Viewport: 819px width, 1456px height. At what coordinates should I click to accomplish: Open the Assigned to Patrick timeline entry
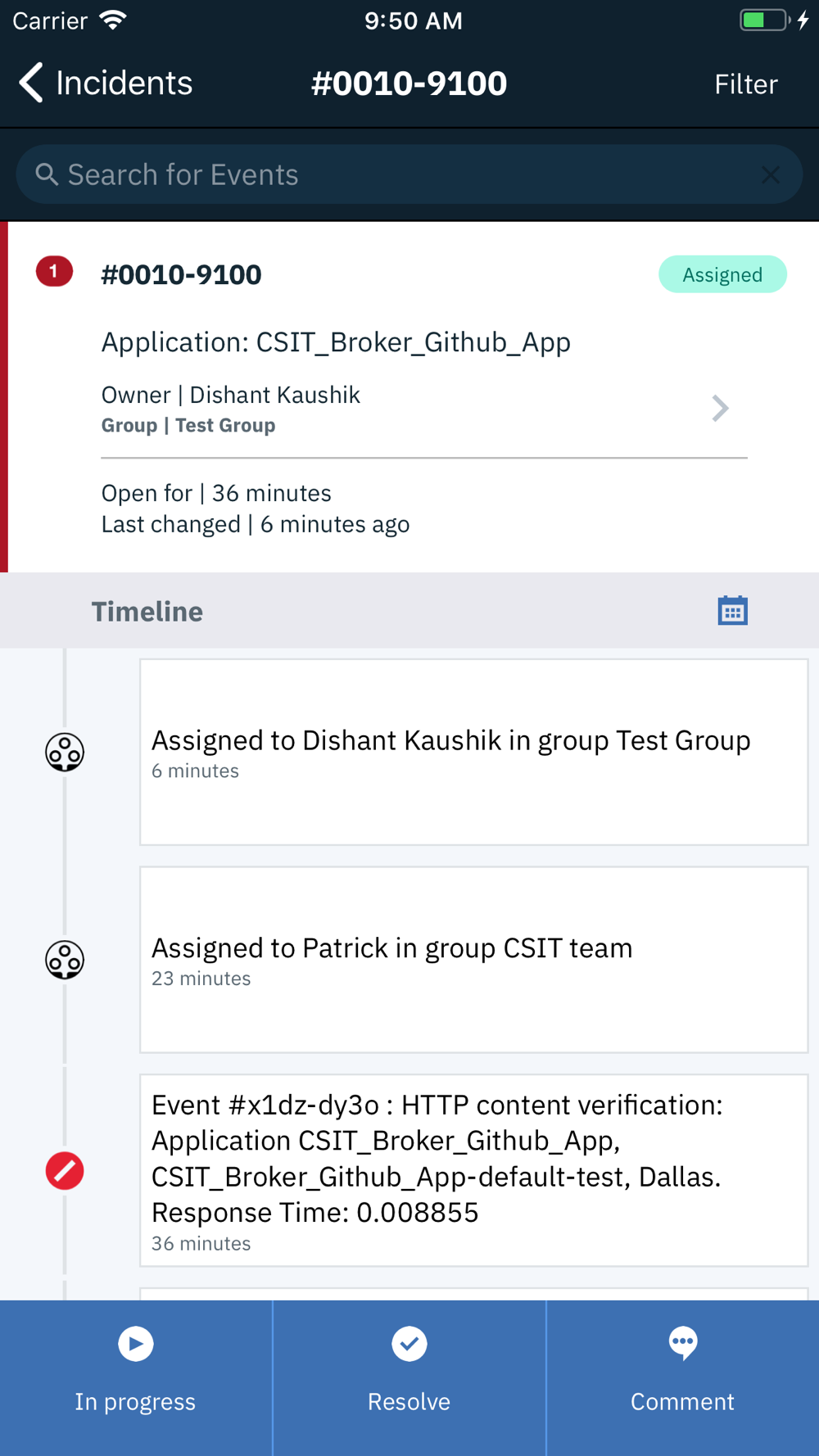click(473, 960)
